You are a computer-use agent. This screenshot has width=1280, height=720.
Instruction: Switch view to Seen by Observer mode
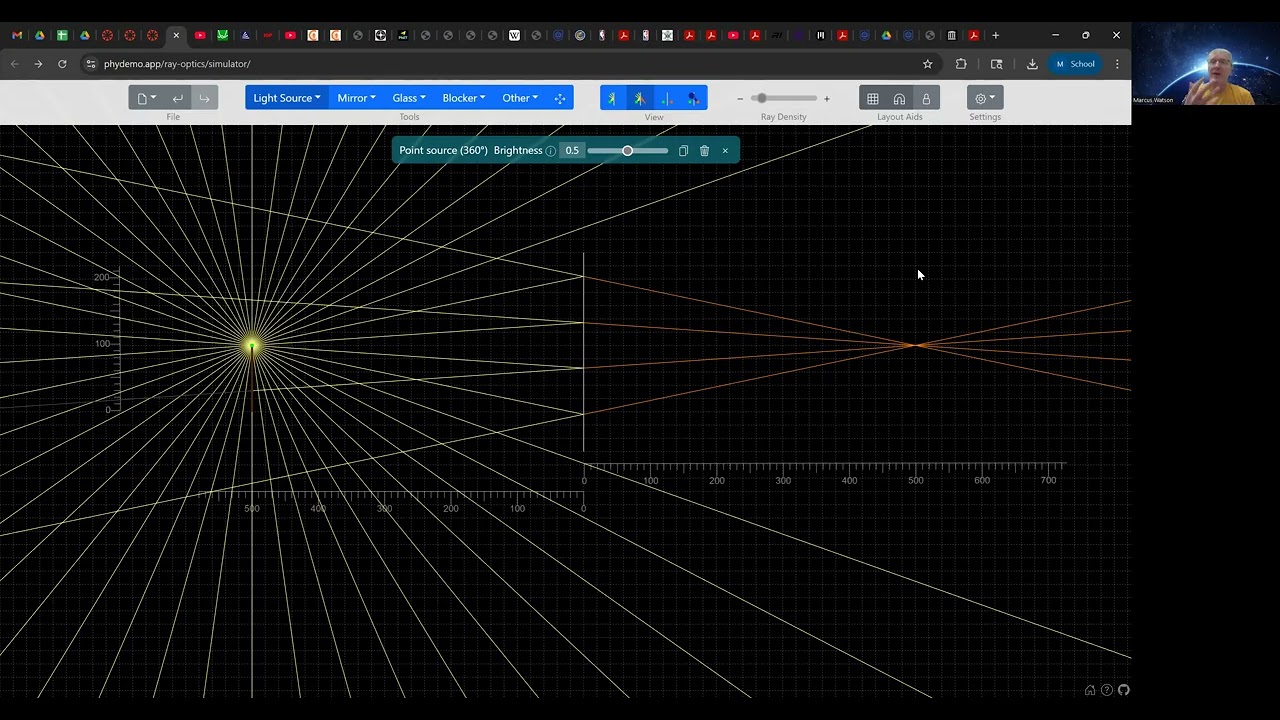point(694,98)
